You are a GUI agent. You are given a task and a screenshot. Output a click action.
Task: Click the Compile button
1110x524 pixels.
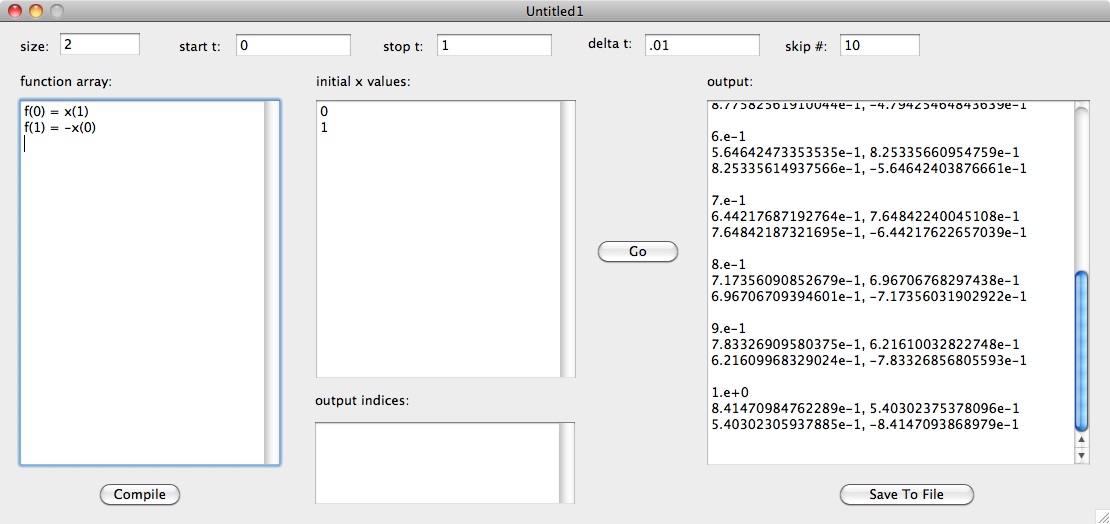[140, 494]
